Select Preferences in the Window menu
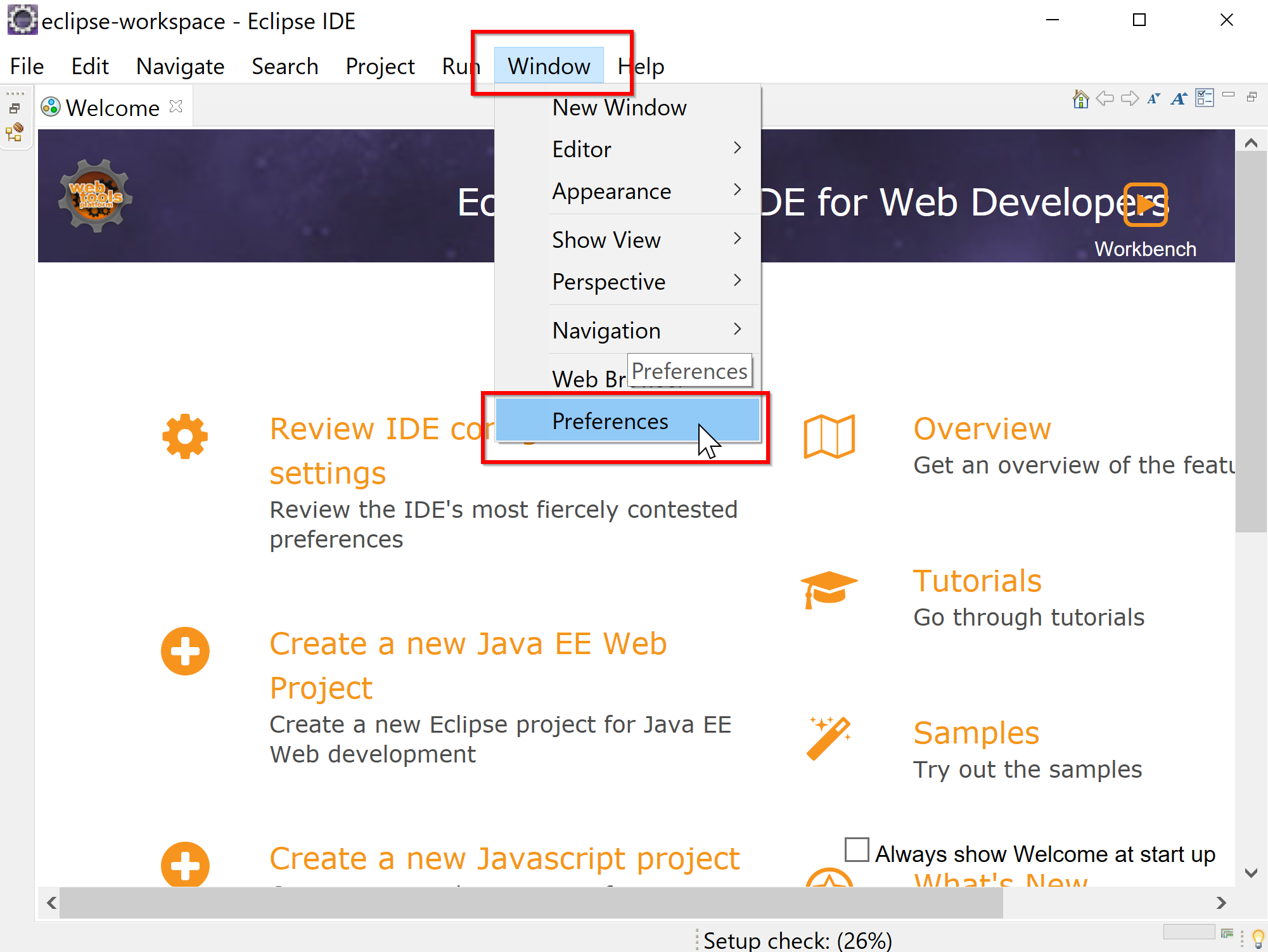The image size is (1268, 952). point(628,421)
